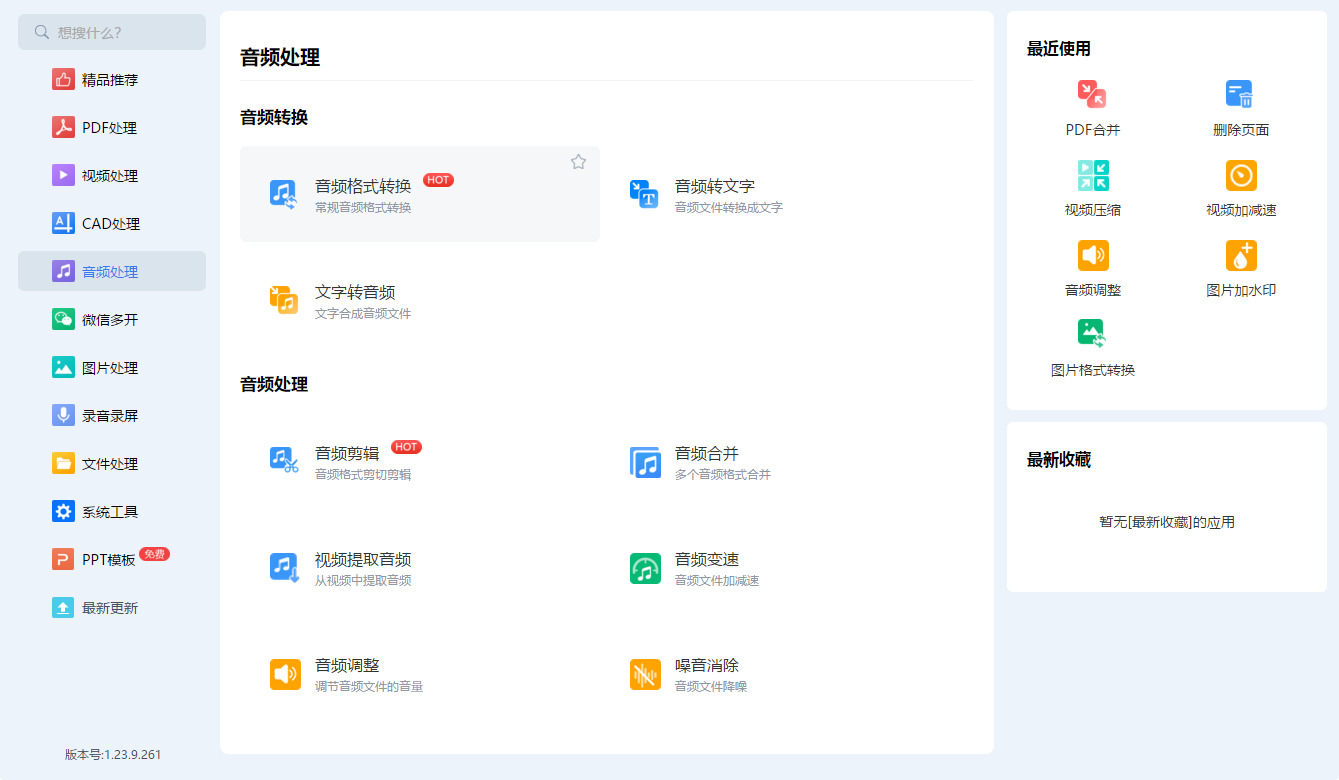Launch recent 视频加减速 icon
The image size is (1339, 780).
1241,175
